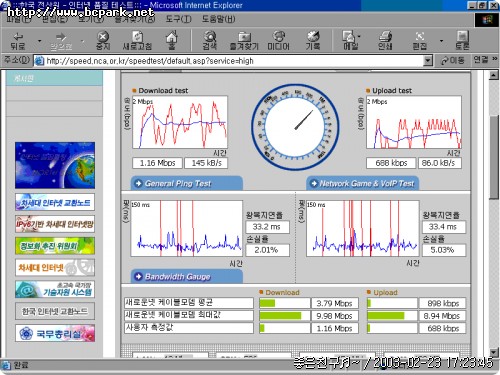Image resolution: width=500 pixels, height=375 pixels.
Task: Click the vertical scrollbar down arrow
Action: (494, 352)
